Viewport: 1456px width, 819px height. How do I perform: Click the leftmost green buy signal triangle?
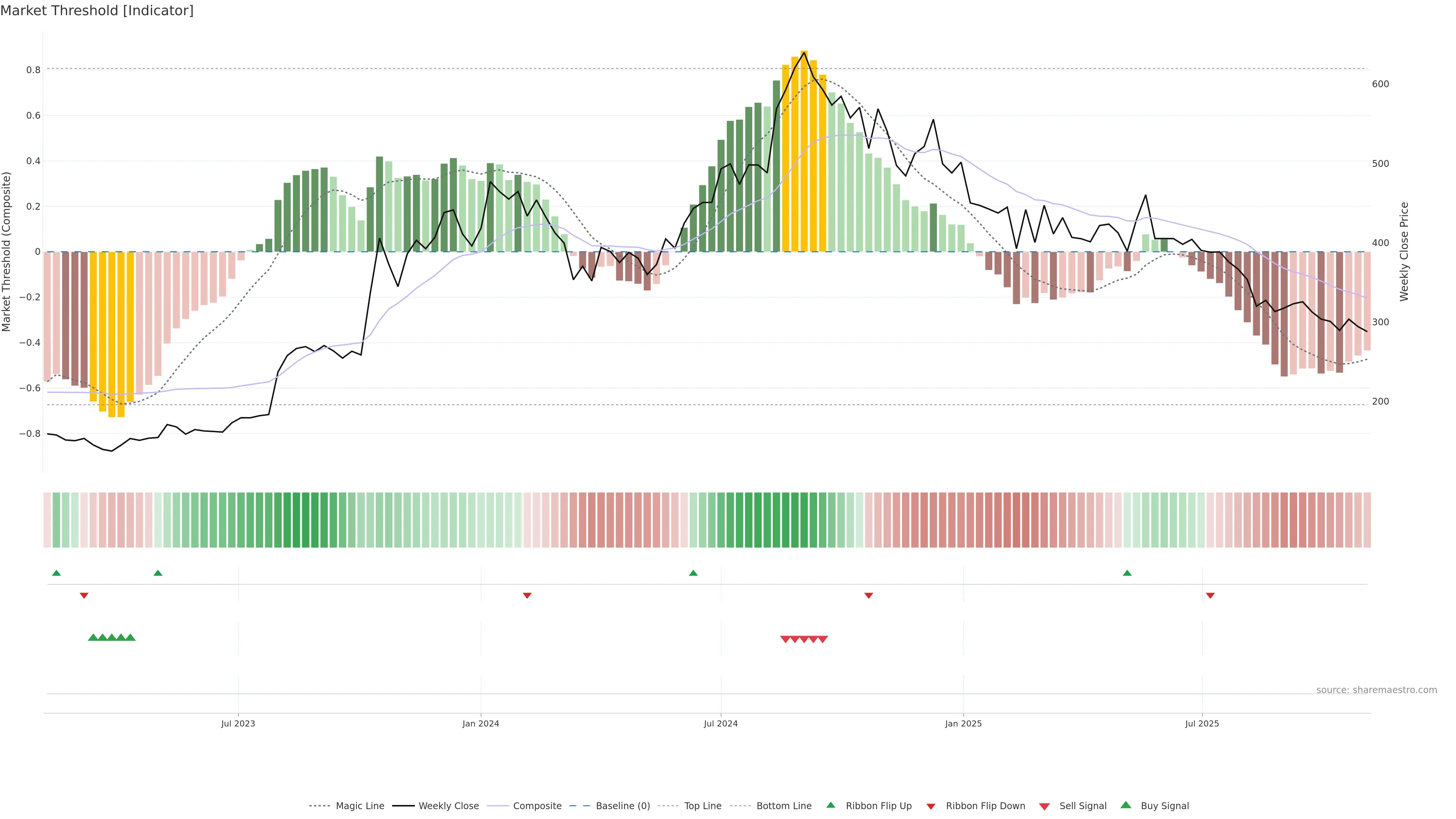(93, 637)
